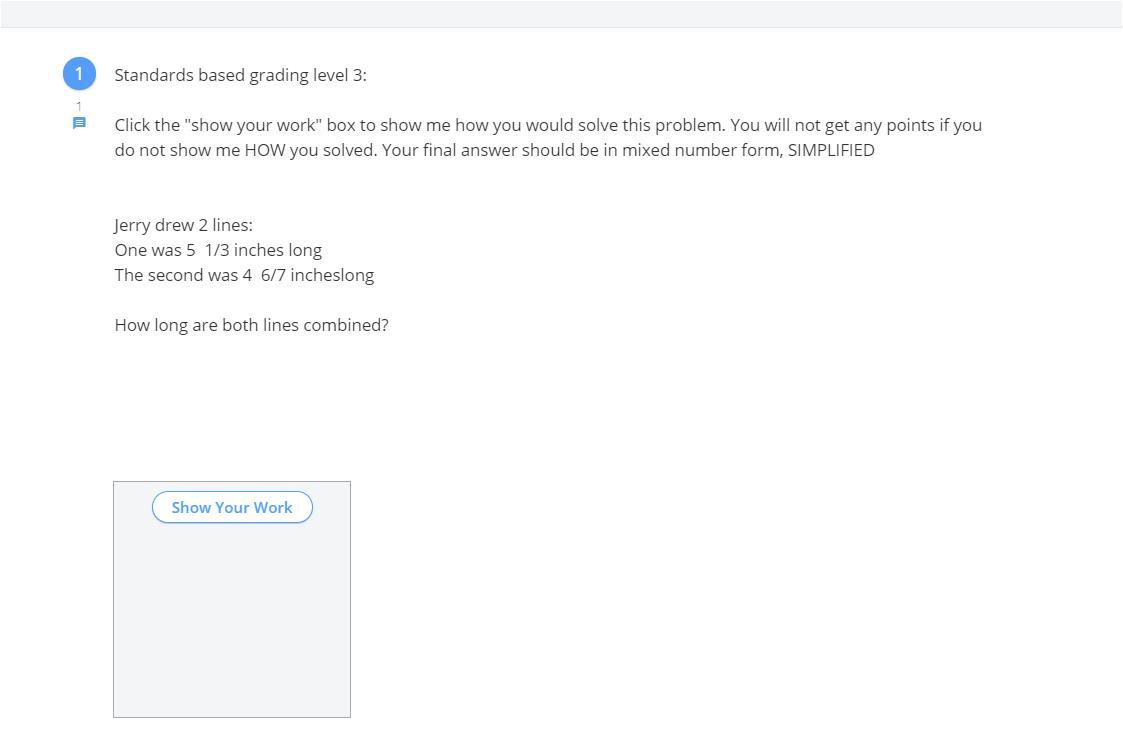The image size is (1123, 735).
Task: Click 'The second was' text
Action: [176, 275]
